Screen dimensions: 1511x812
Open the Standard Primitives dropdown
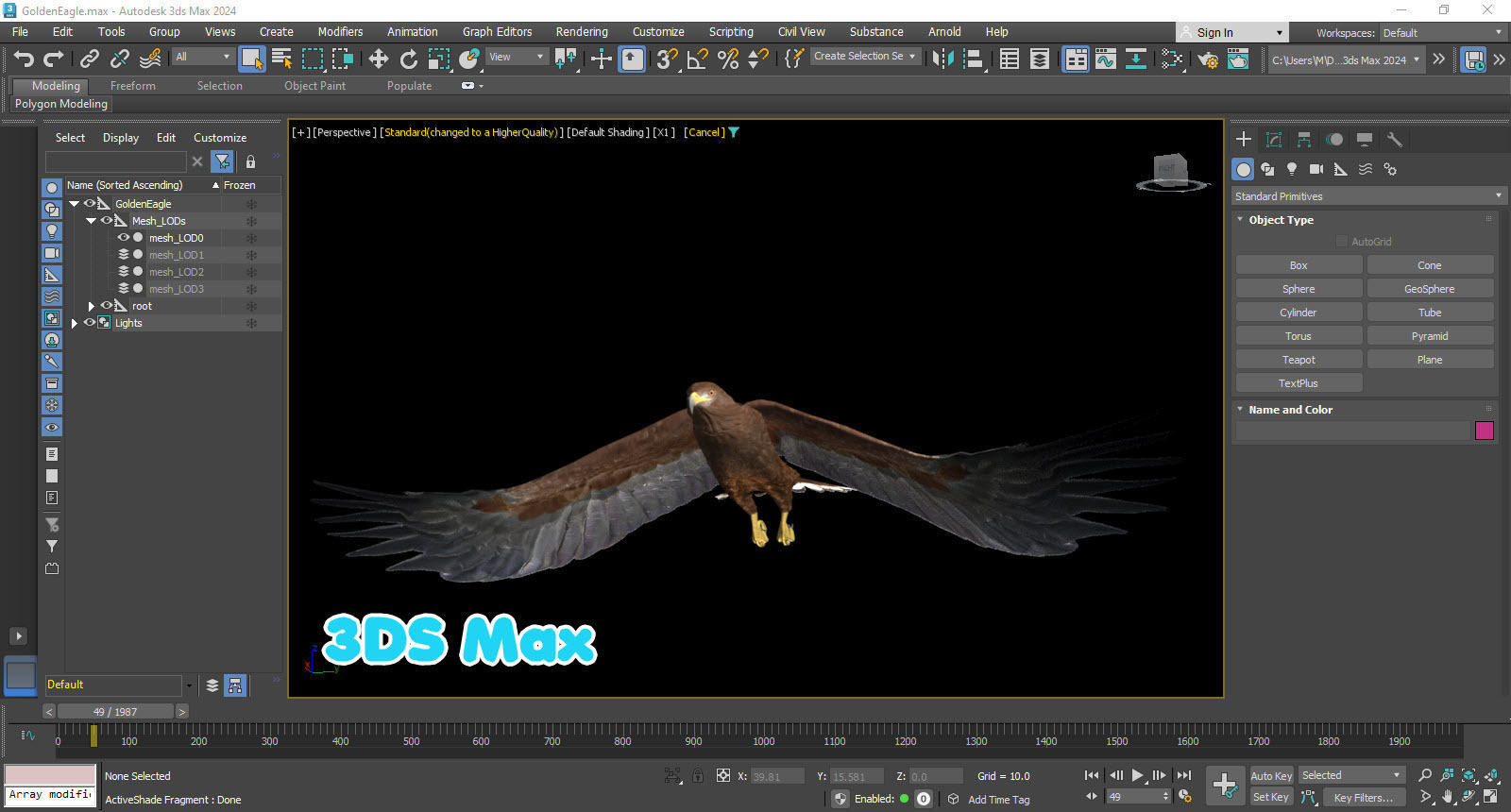pos(1368,195)
